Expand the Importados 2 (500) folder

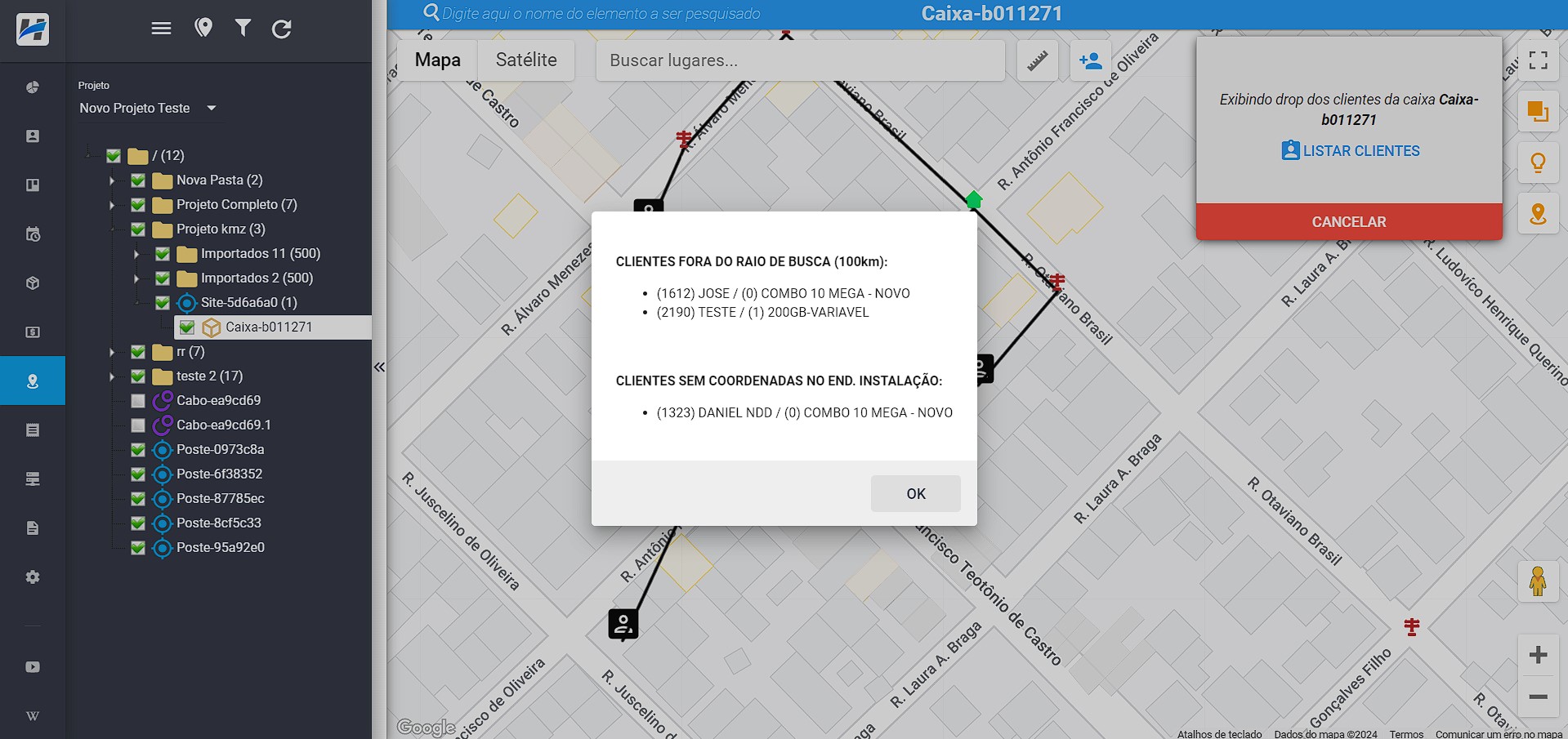[136, 278]
